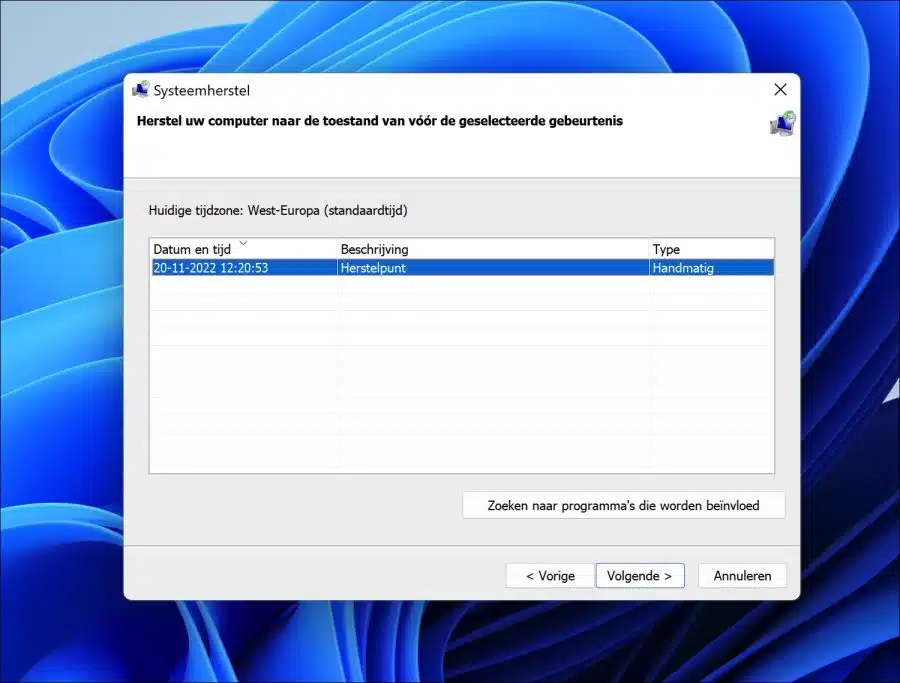Go back with the Vorige button

coord(550,576)
